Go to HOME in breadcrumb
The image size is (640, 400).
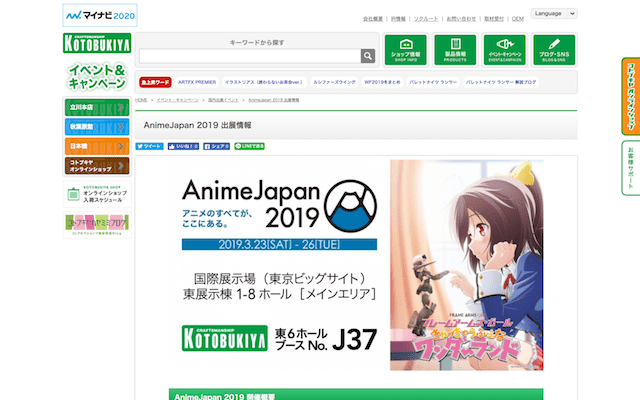tap(141, 100)
